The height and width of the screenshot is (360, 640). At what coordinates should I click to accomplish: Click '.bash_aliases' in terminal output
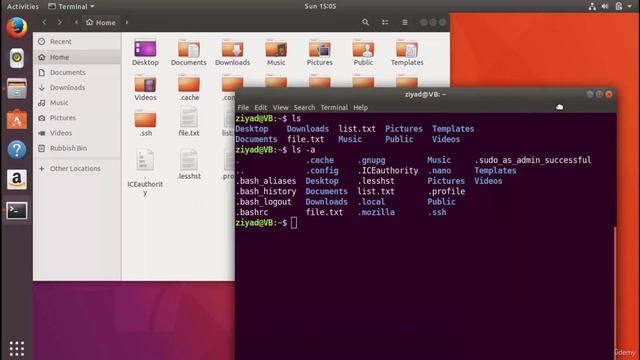pos(266,181)
